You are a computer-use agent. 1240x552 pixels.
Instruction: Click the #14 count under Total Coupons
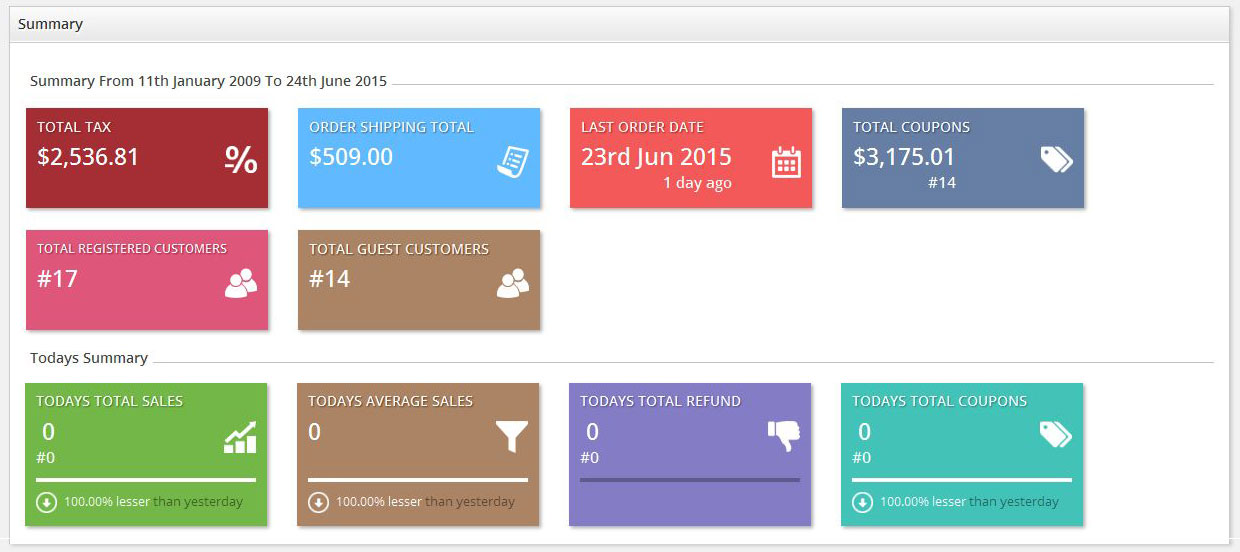pyautogui.click(x=942, y=183)
